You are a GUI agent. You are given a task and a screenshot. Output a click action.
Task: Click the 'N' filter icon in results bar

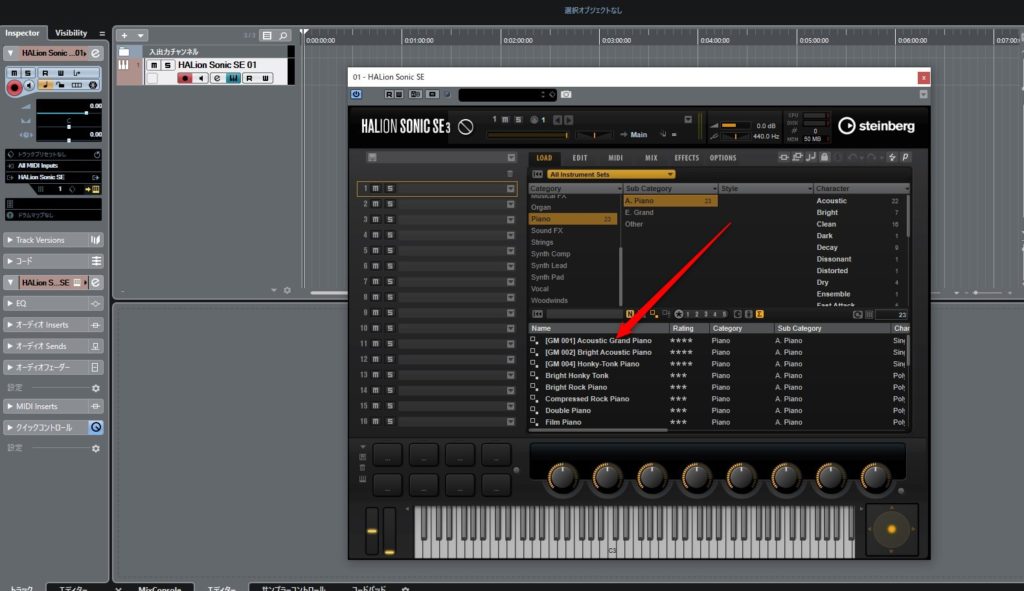point(630,314)
